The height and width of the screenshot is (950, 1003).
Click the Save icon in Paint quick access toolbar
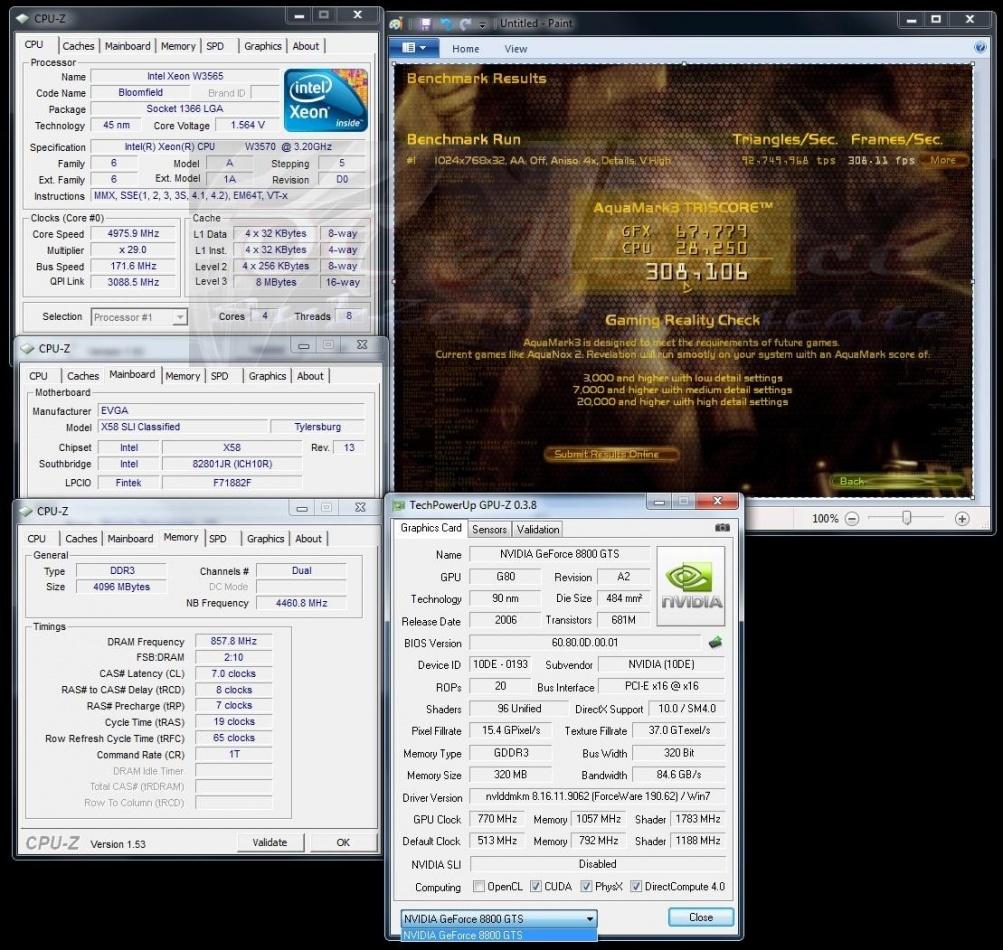coord(425,24)
